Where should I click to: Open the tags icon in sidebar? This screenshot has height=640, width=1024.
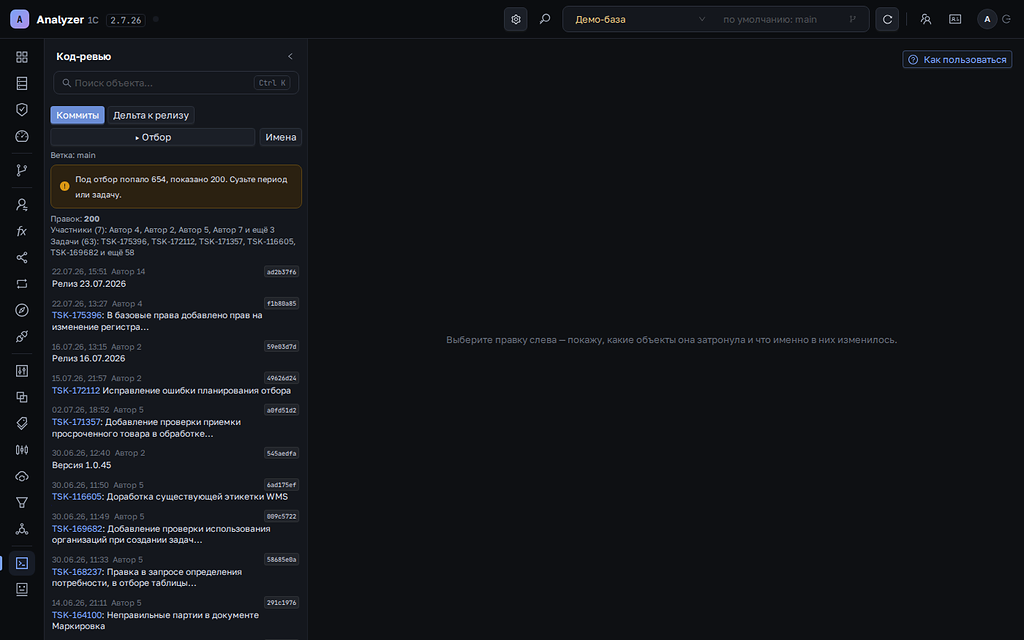pos(22,423)
